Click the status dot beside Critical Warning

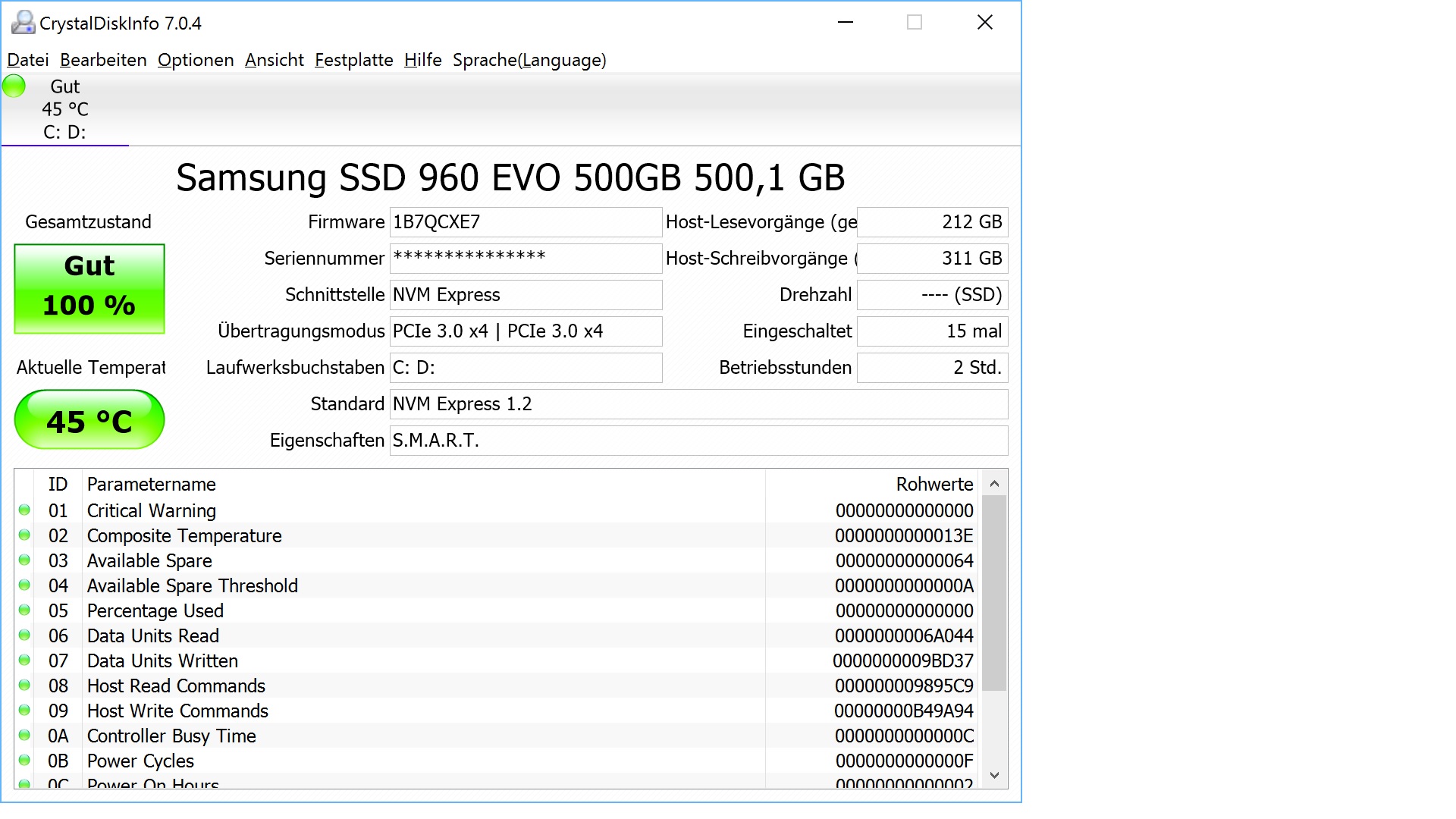click(x=24, y=510)
